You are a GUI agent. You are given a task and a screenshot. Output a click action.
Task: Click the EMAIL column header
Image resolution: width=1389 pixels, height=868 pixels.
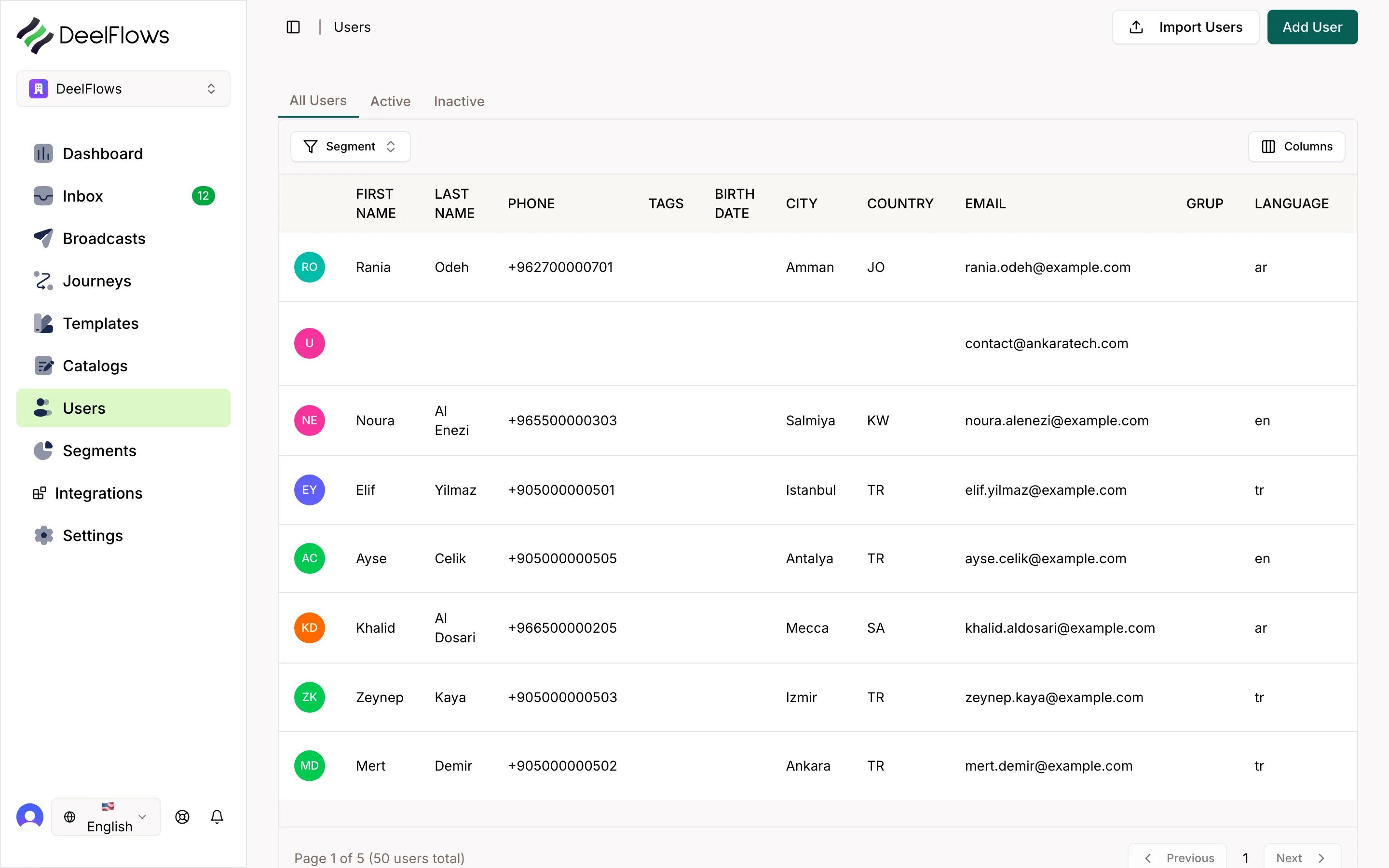(985, 203)
